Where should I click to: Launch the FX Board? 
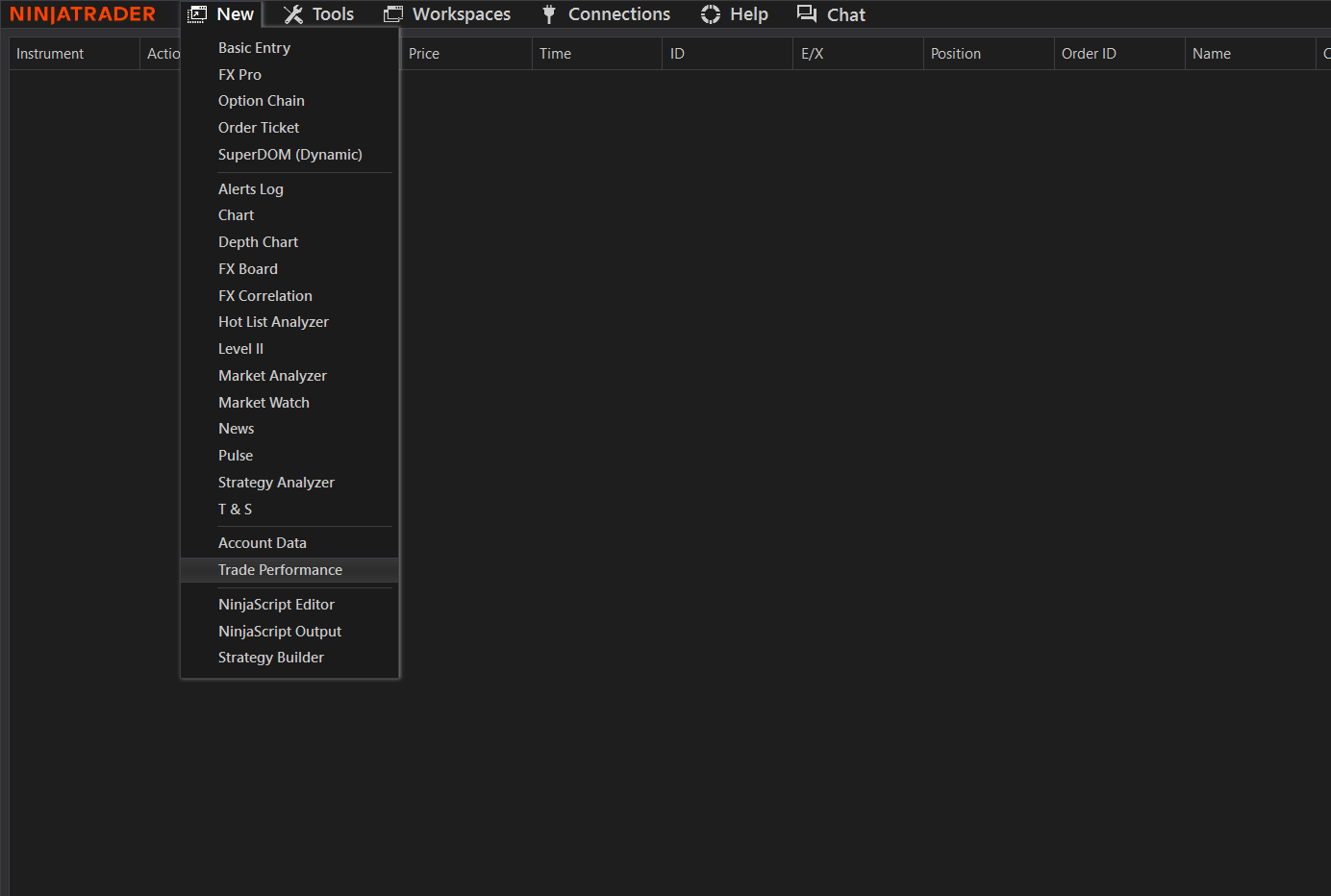(x=247, y=268)
